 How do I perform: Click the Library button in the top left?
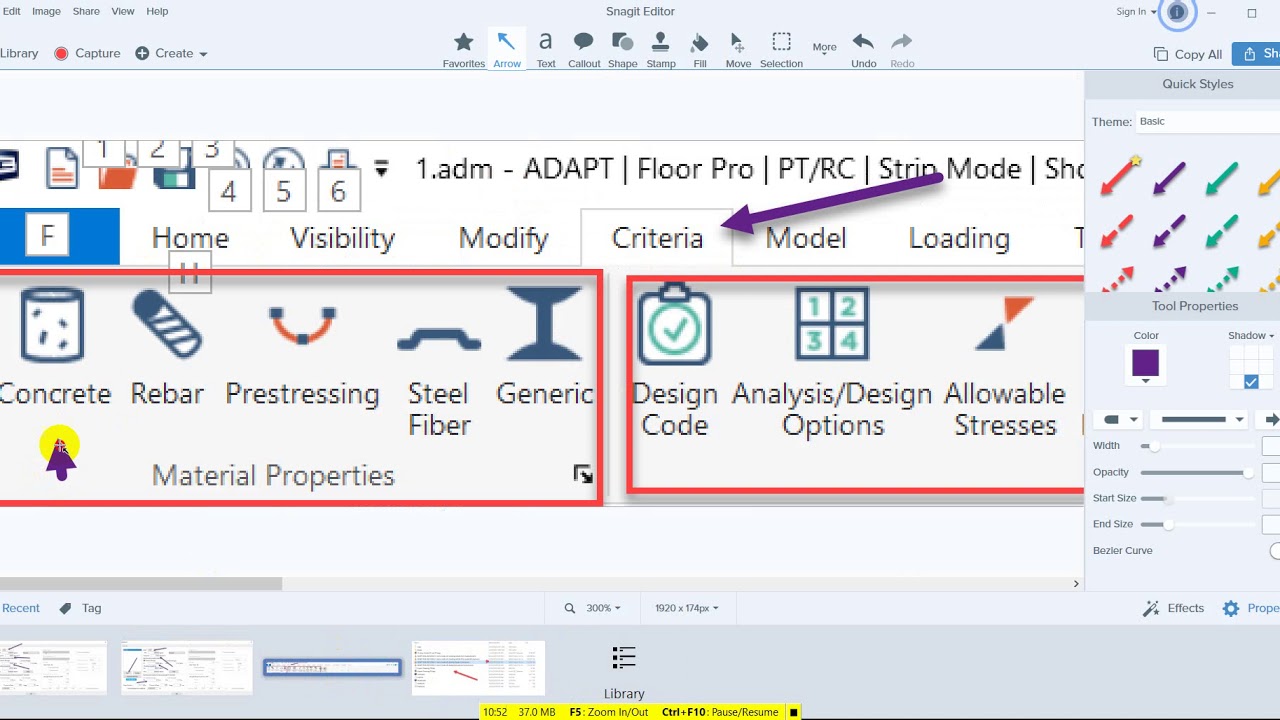pos(19,53)
